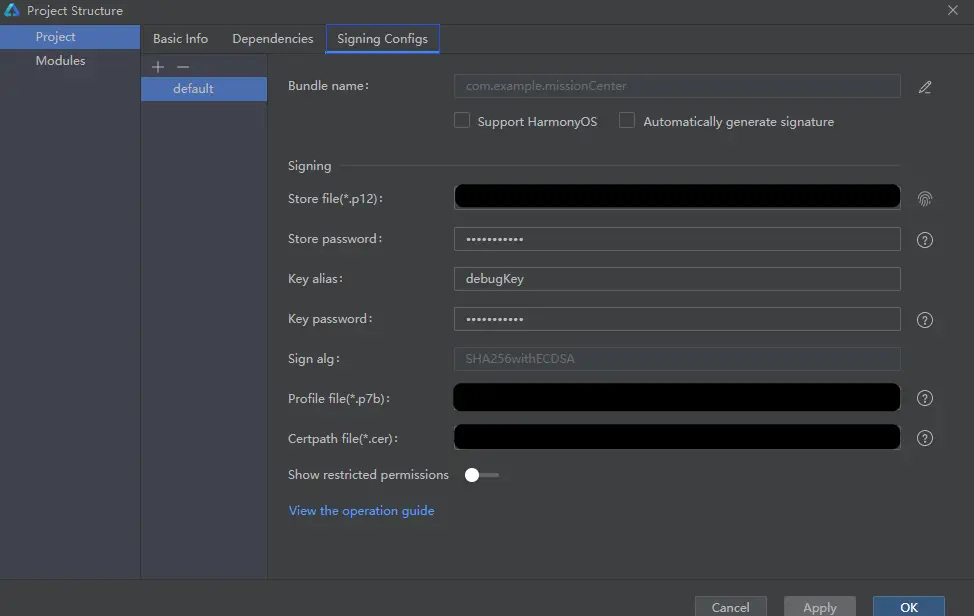974x616 pixels.
Task: Select the Signing Configs tab
Action: pyautogui.click(x=382, y=39)
